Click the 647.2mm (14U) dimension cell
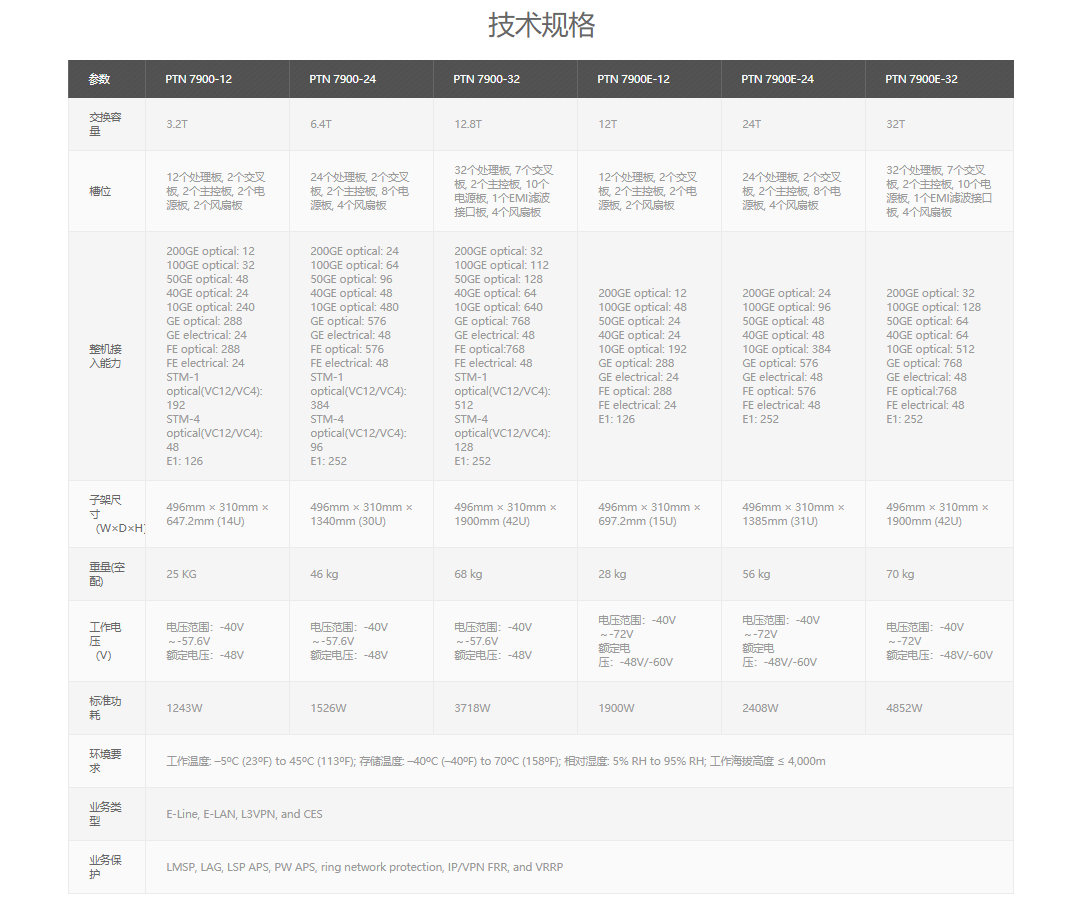This screenshot has height=903, width=1068. coord(217,514)
